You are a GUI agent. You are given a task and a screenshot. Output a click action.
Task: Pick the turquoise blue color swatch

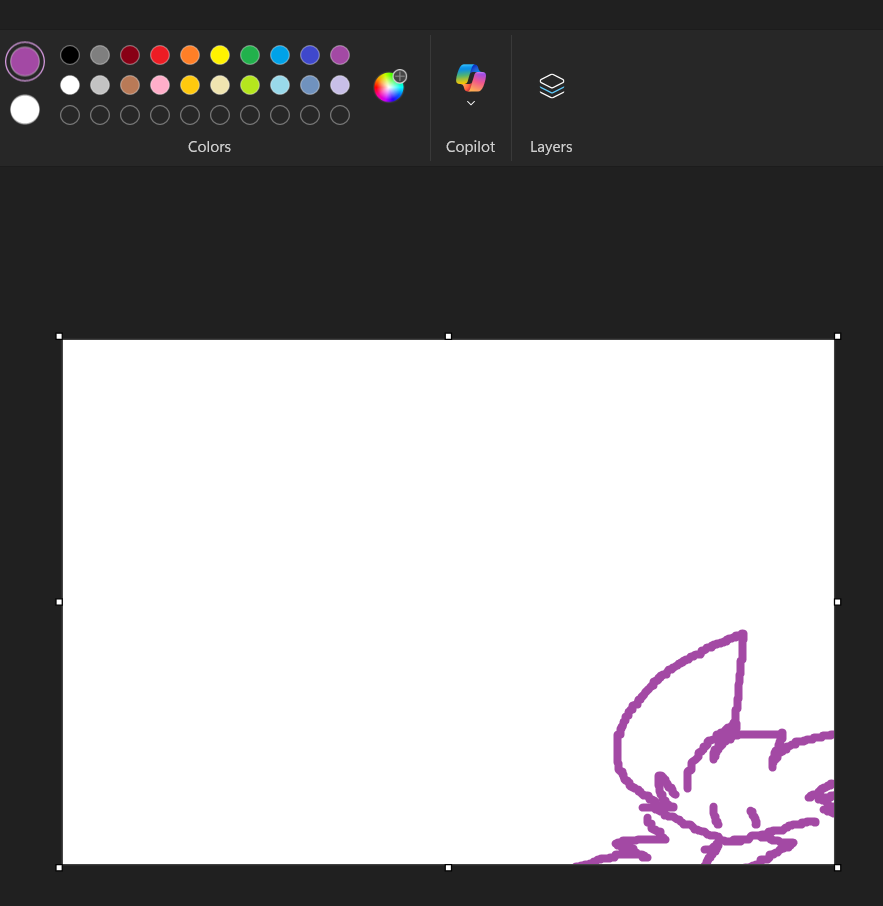[280, 55]
